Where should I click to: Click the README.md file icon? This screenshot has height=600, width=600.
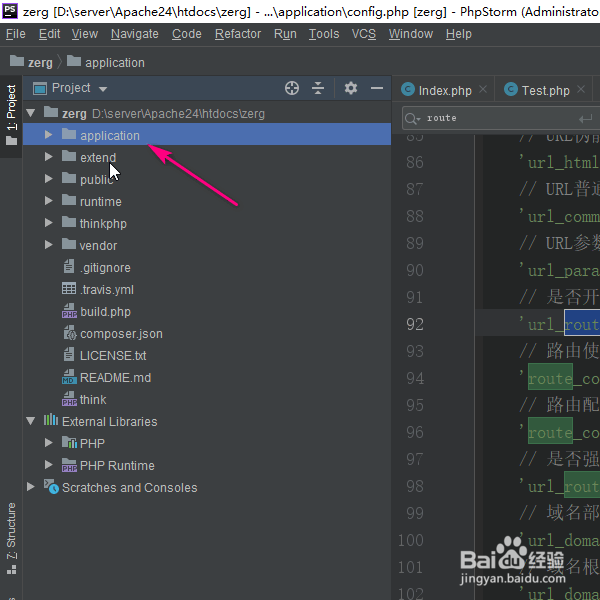coord(69,377)
